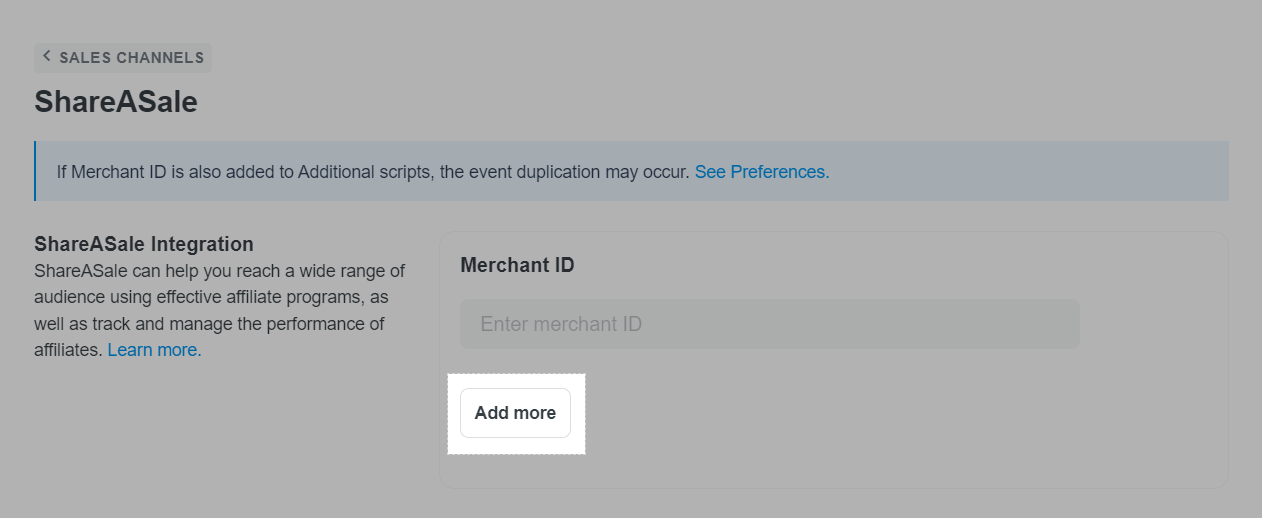Click the right end of merchant ID input
1262x518 pixels.
point(1060,324)
